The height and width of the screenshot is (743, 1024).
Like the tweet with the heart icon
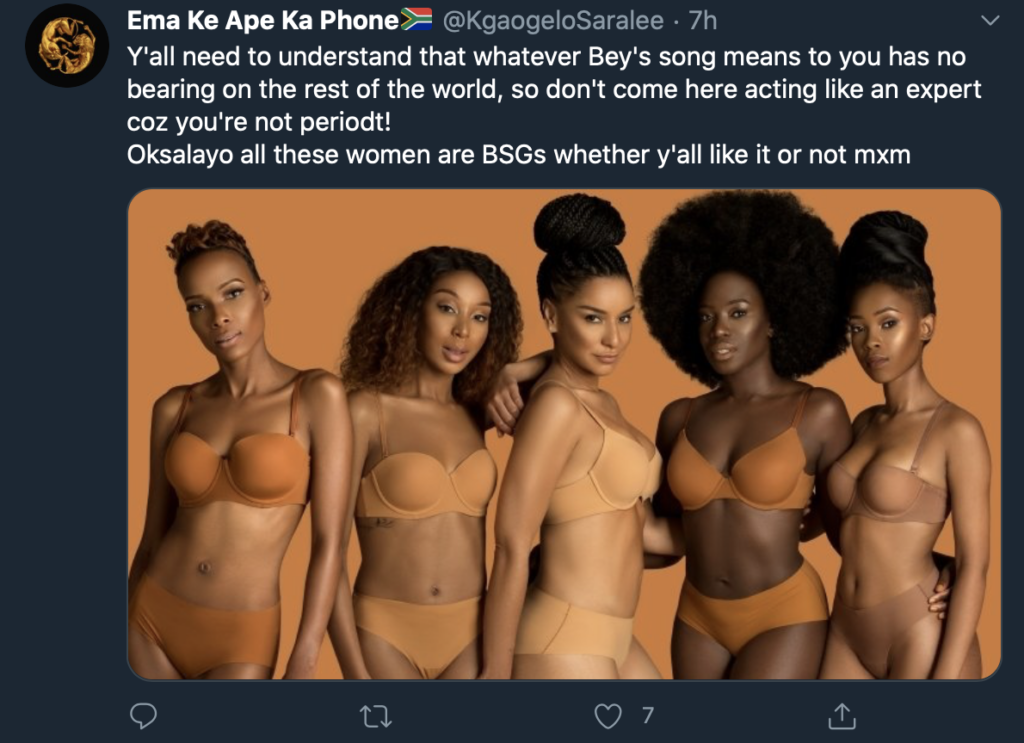(608, 716)
